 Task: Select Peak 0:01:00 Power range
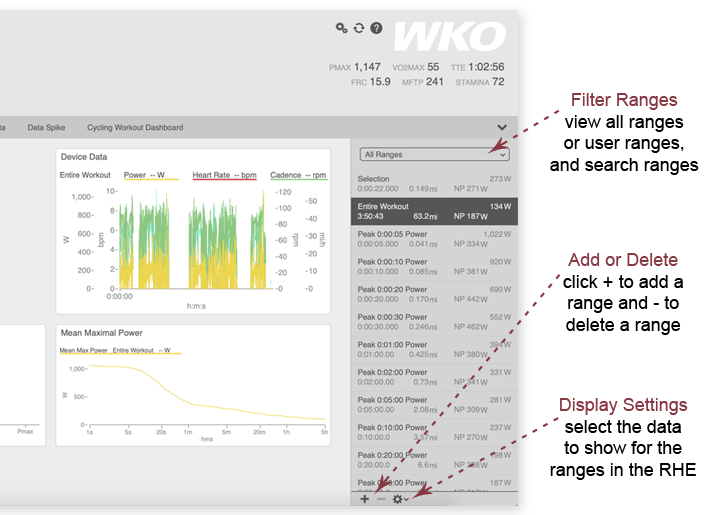434,349
